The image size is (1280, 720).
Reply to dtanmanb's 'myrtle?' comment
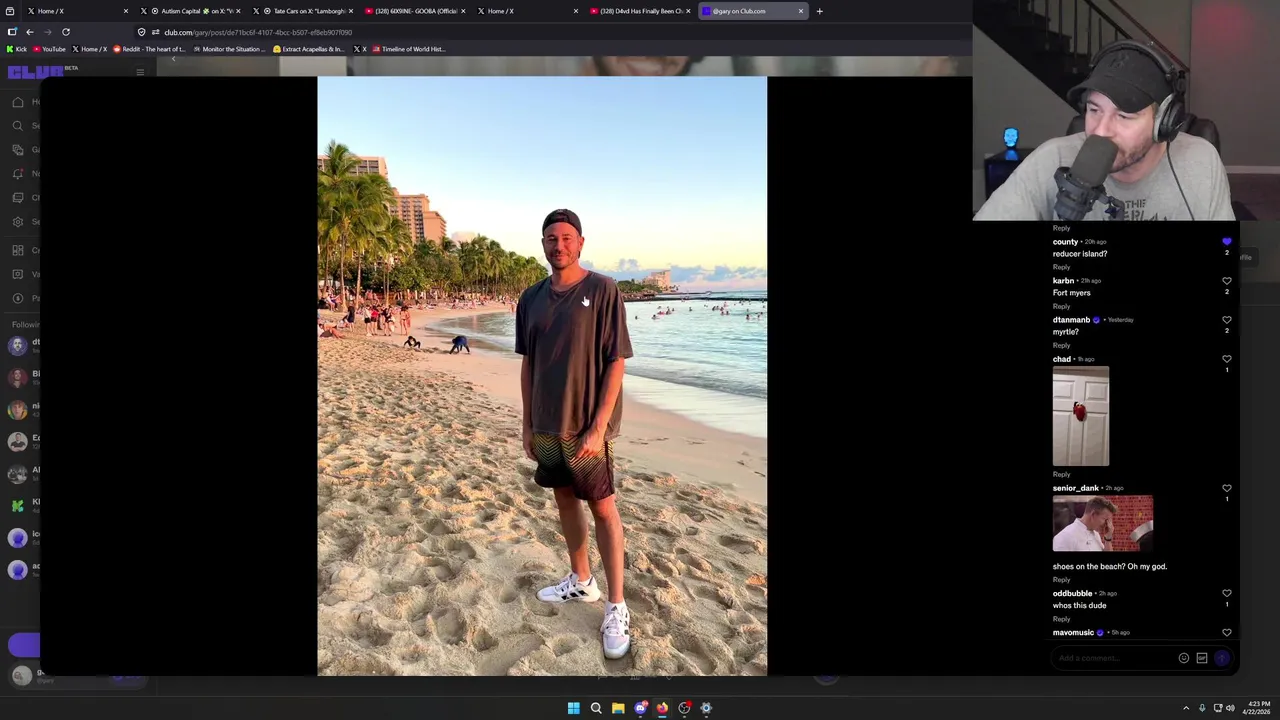(x=1061, y=345)
